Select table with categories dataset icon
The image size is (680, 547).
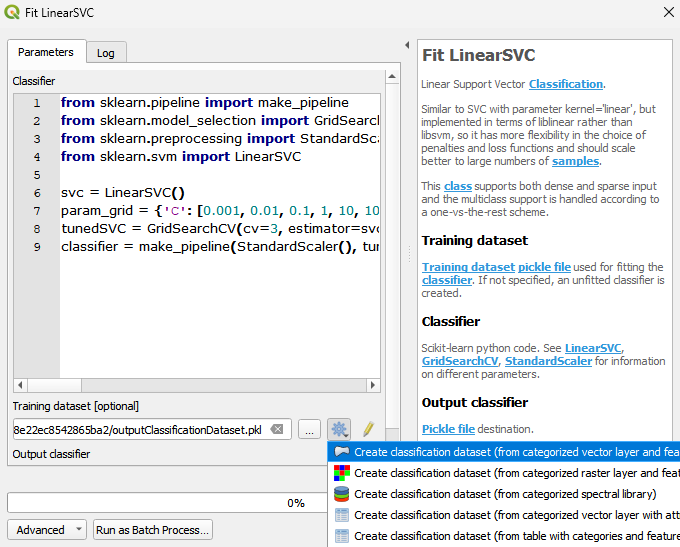click(342, 536)
